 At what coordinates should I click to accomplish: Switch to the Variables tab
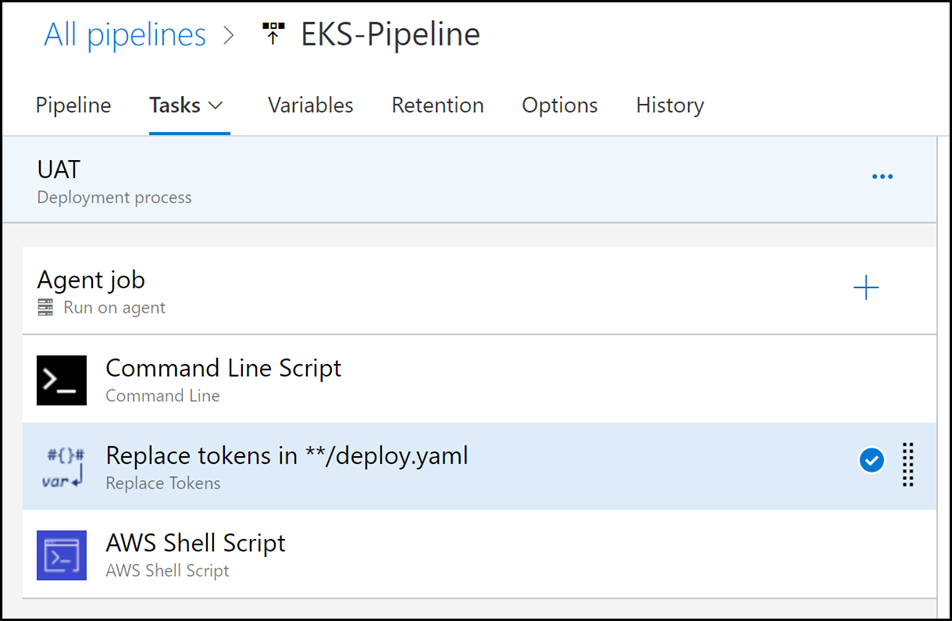point(310,105)
